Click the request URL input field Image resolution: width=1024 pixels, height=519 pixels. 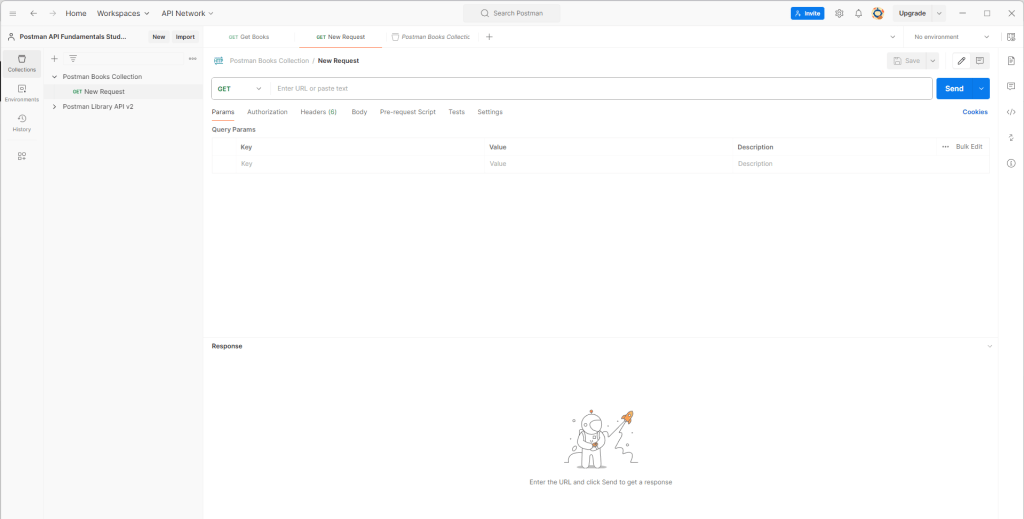click(x=600, y=89)
